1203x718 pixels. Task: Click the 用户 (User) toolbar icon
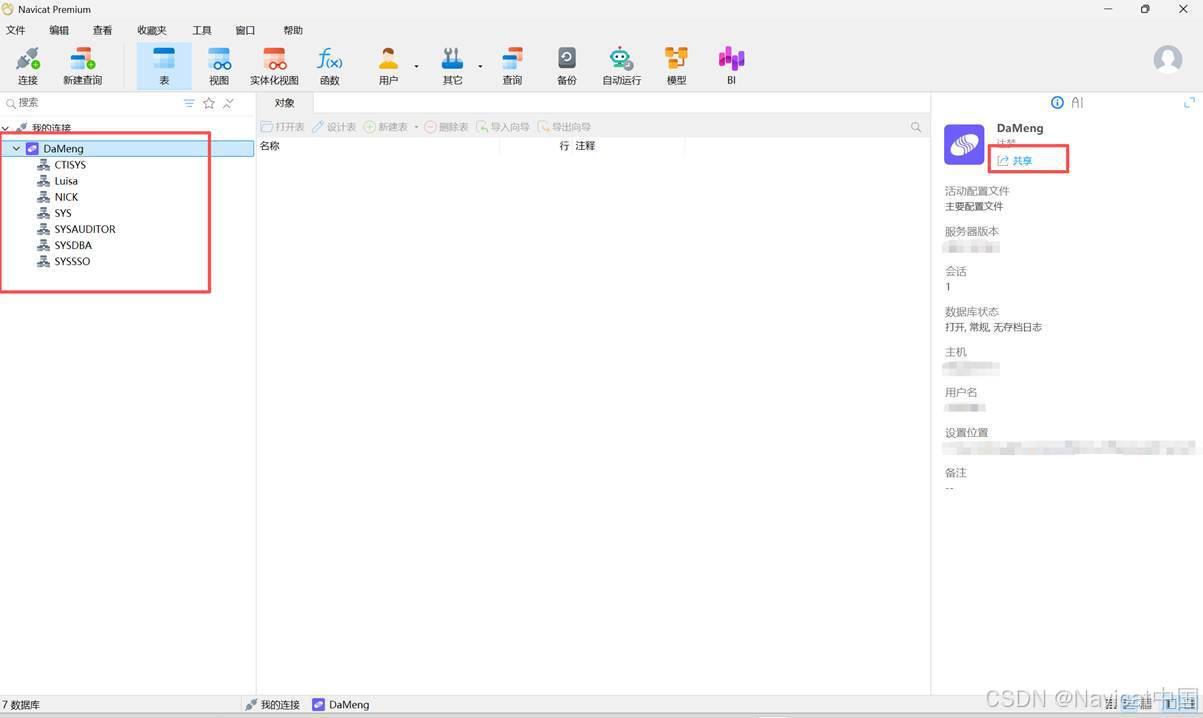click(x=388, y=66)
